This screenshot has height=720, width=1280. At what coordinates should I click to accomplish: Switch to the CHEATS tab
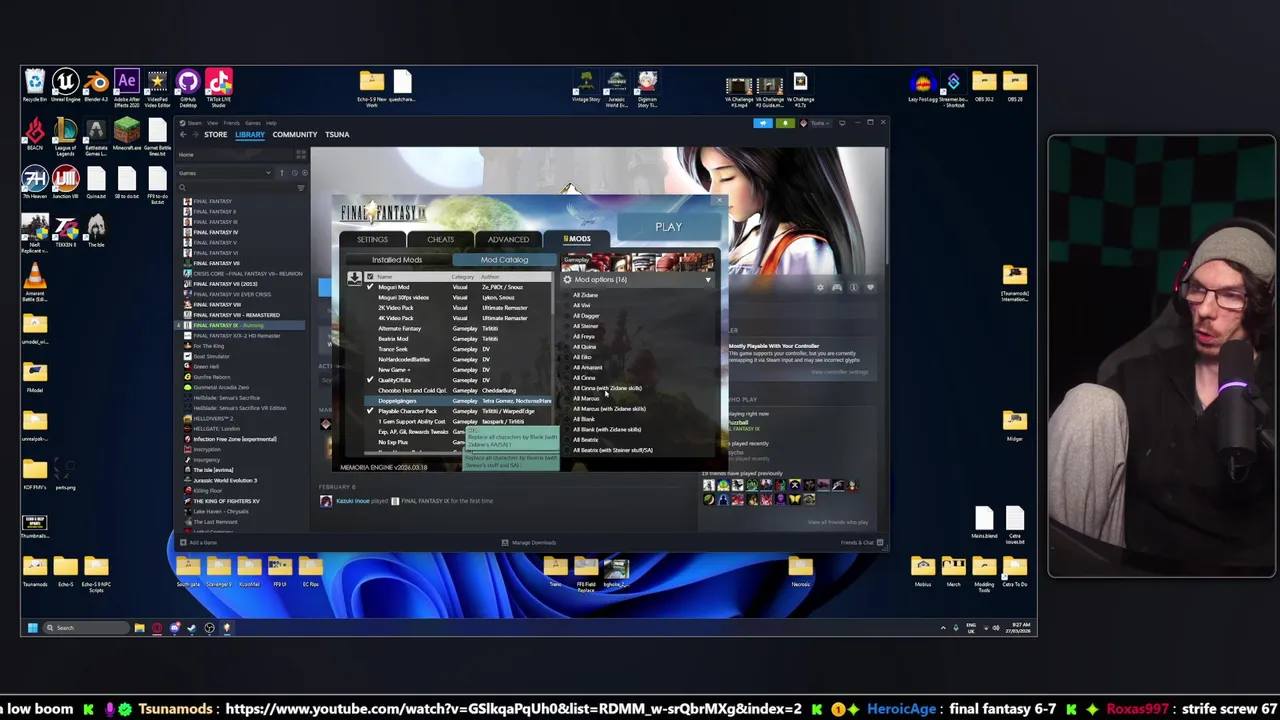coord(440,239)
